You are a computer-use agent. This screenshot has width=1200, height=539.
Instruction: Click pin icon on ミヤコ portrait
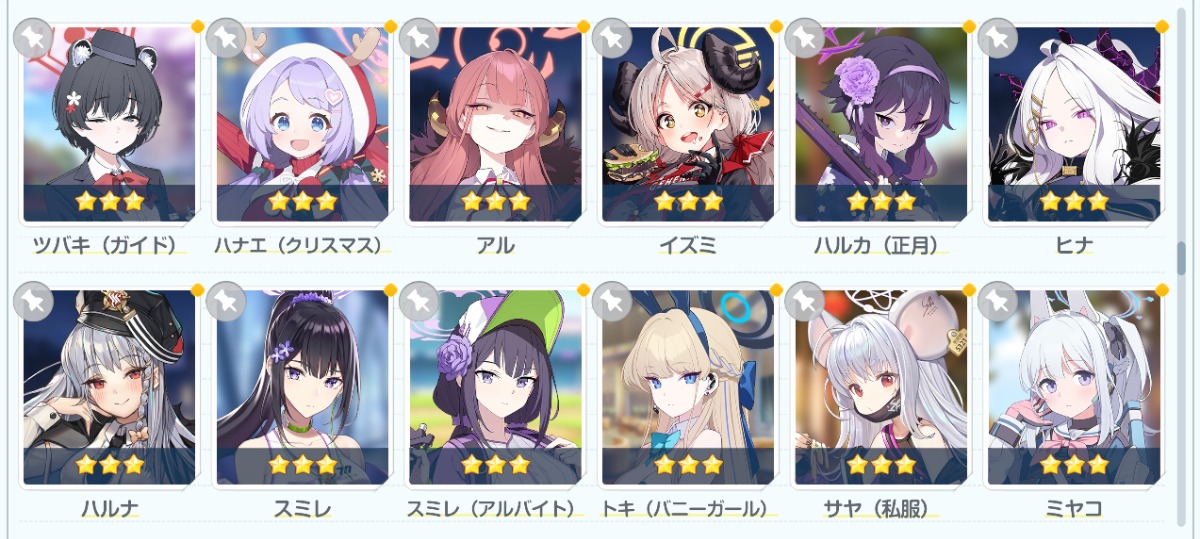point(998,301)
